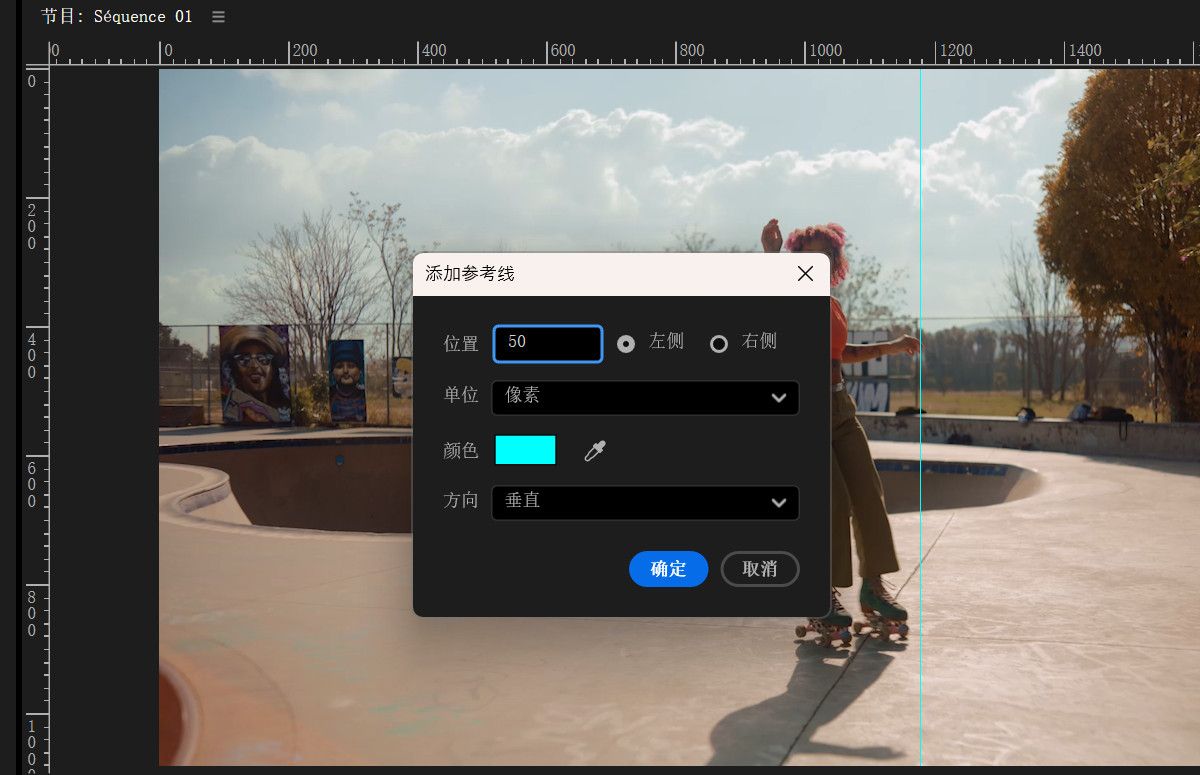Close the 添加参考线 dialog
Viewport: 1200px width, 775px height.
pyautogui.click(x=805, y=274)
